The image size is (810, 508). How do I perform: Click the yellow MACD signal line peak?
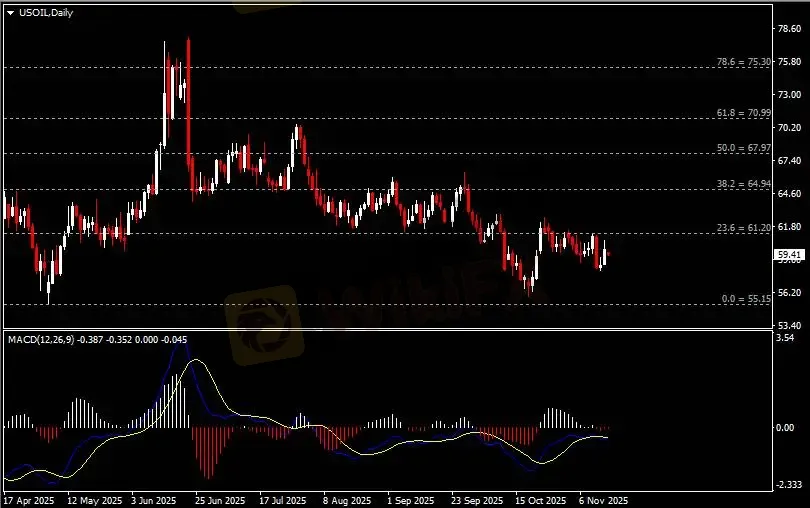[x=197, y=361]
